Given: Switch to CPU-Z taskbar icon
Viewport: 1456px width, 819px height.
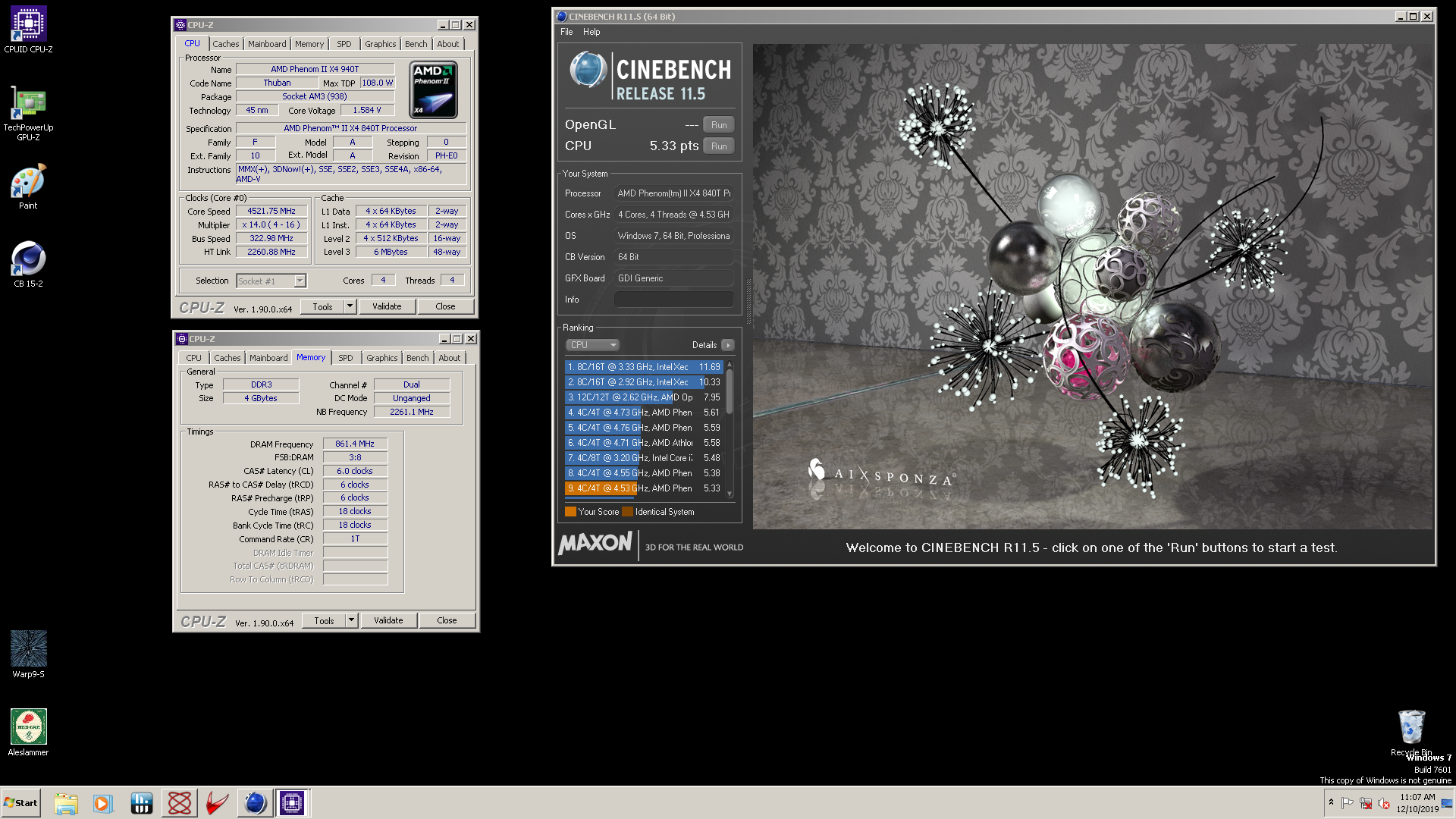Looking at the screenshot, I should (x=292, y=803).
